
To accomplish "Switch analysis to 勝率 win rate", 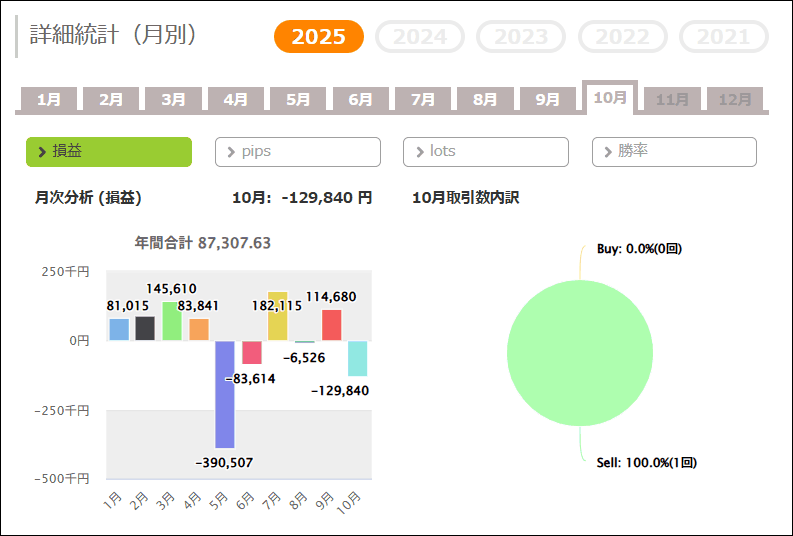I will coord(674,152).
